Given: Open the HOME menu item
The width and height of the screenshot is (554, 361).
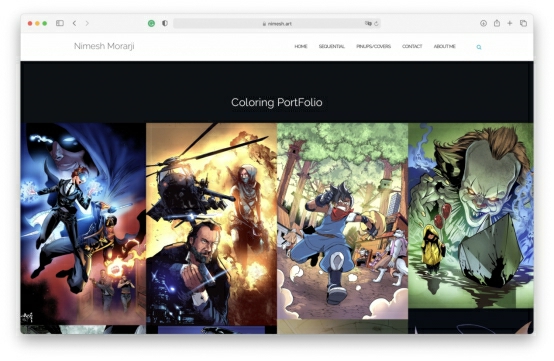Looking at the screenshot, I should (301, 46).
